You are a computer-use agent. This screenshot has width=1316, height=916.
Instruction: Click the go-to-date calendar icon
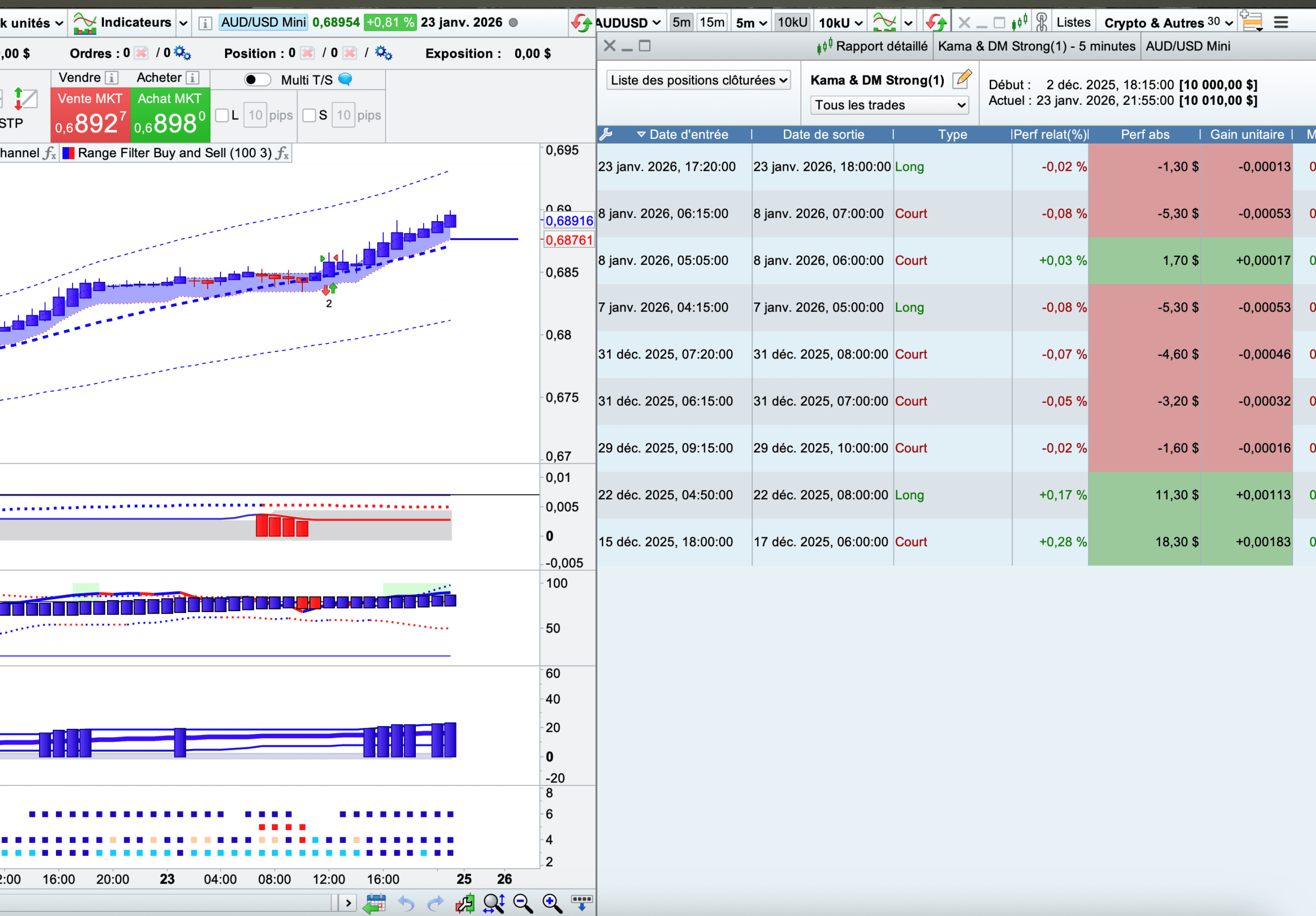[x=375, y=903]
